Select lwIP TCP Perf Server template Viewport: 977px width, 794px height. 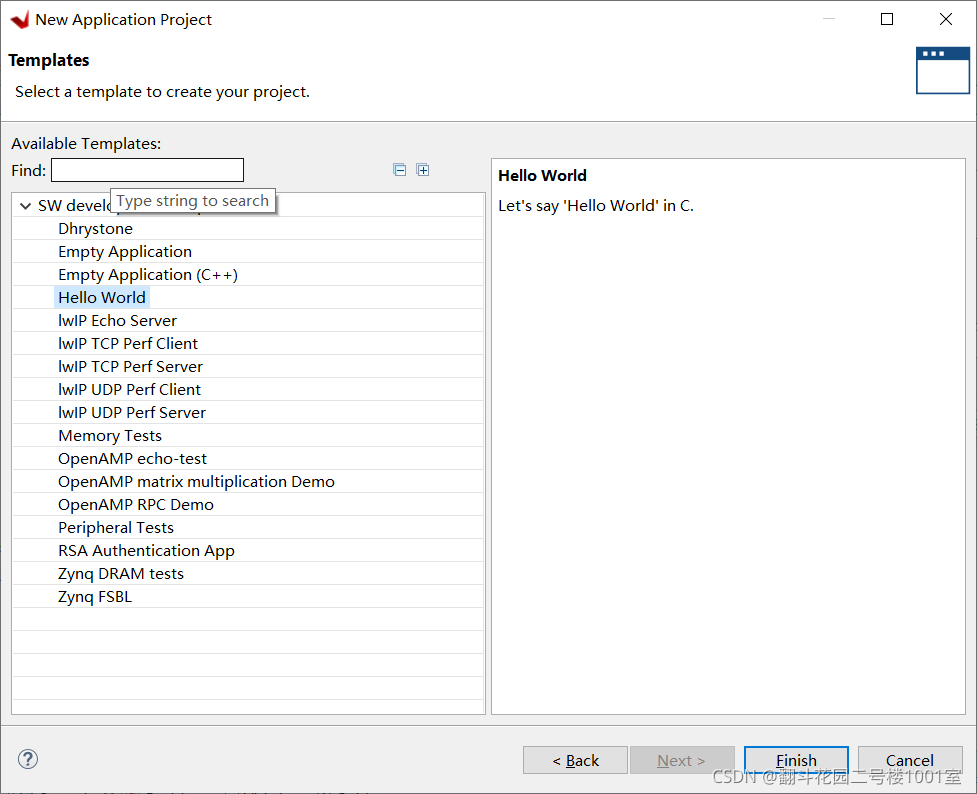tap(130, 367)
